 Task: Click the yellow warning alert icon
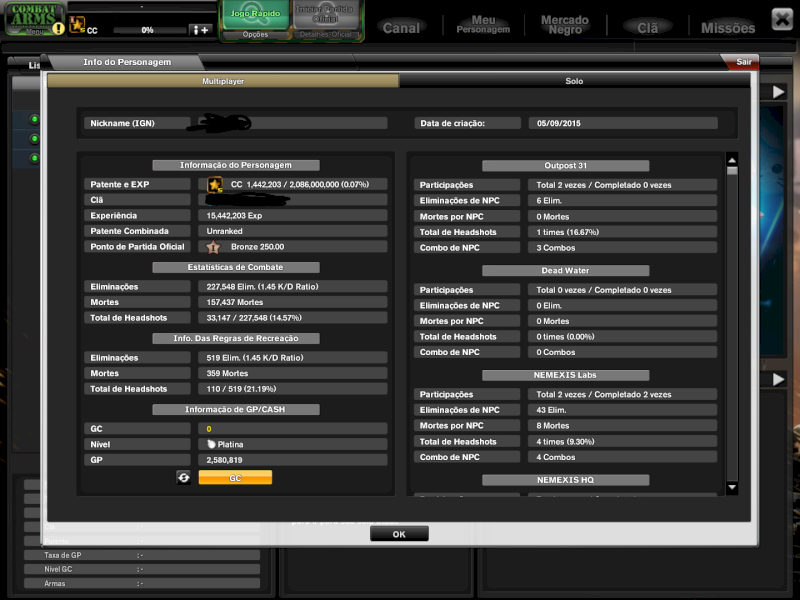pos(59,29)
